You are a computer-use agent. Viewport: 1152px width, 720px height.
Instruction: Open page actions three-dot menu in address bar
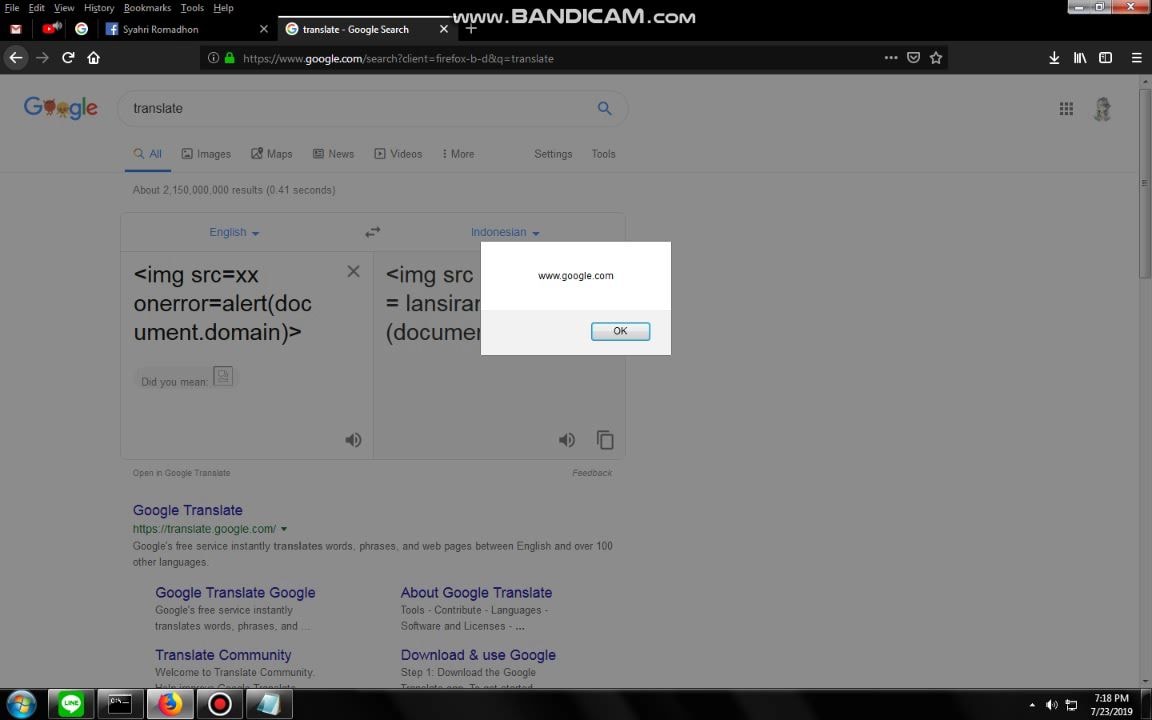(890, 58)
